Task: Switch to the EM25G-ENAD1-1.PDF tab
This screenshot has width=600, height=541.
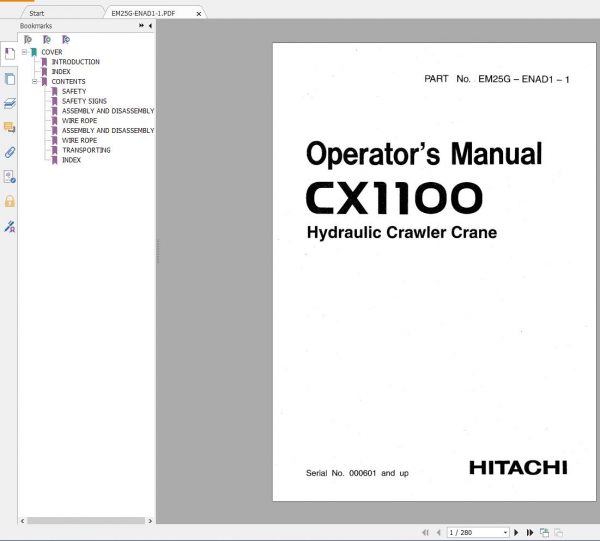Action: tap(143, 13)
